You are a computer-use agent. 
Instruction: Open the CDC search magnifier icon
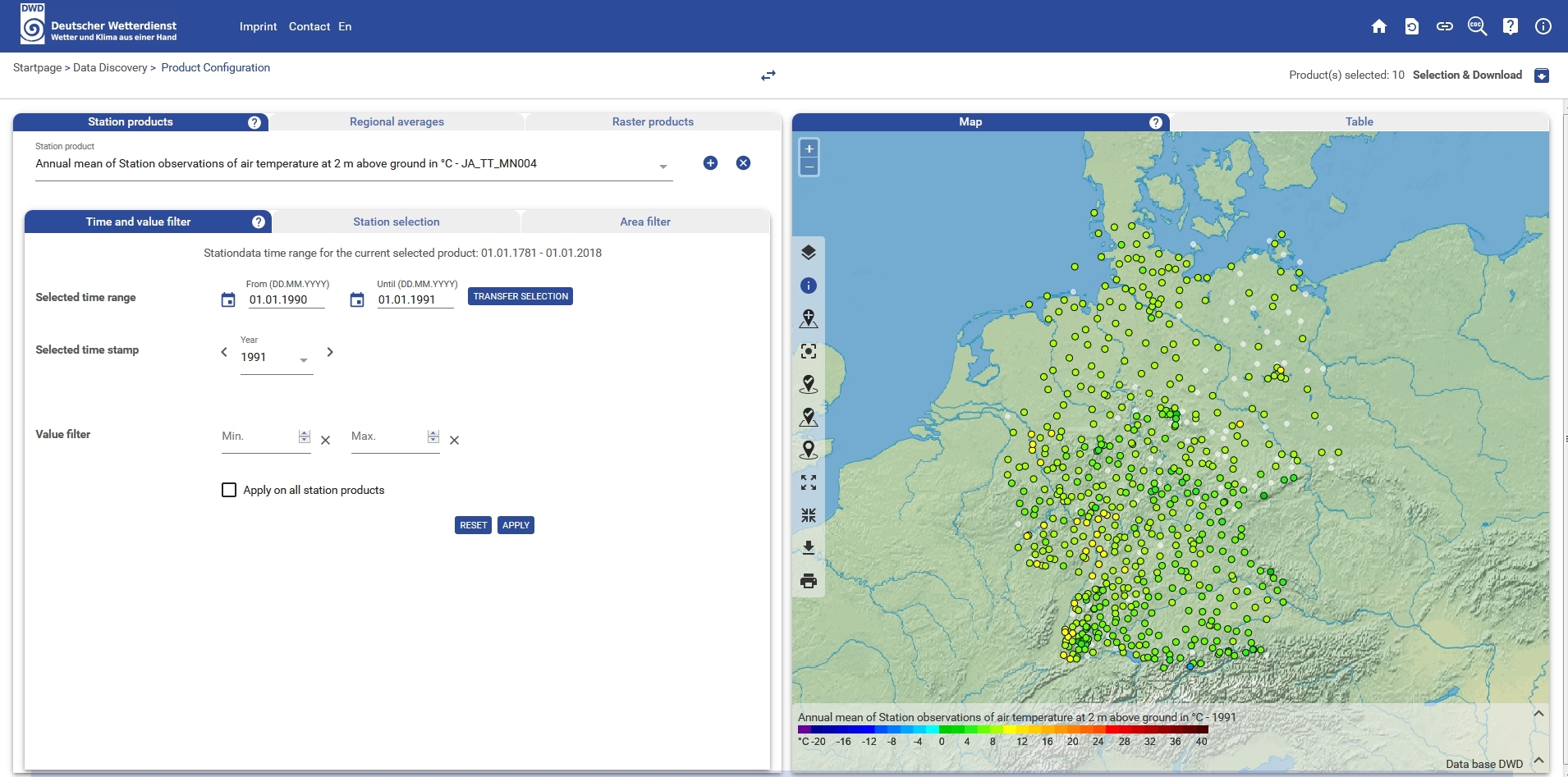point(1477,26)
